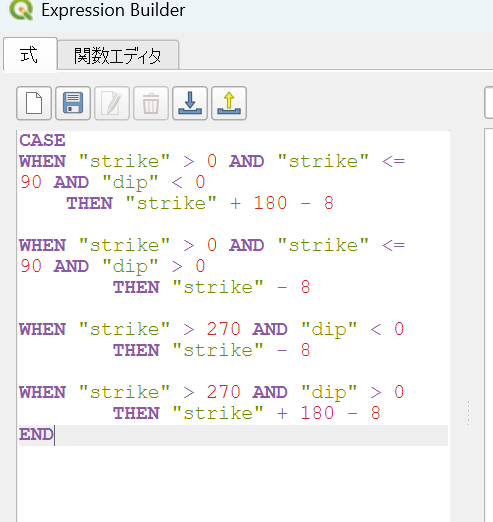Place cursor after END keyword
The width and height of the screenshot is (493, 522).
(55, 435)
